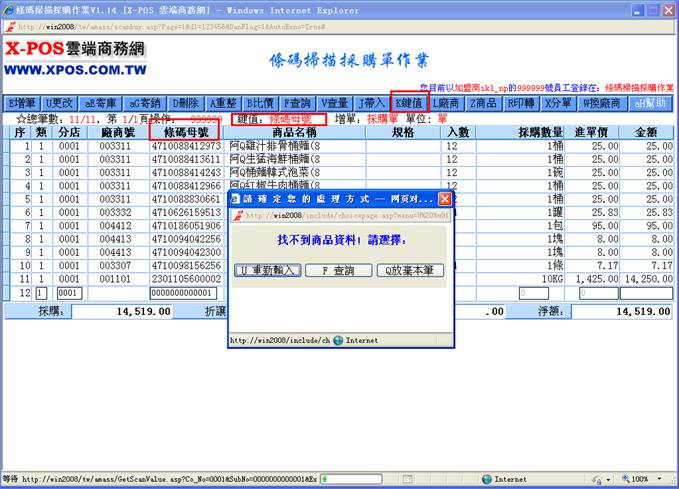Select the D刪除 delete button
This screenshot has height=489, width=679.
click(185, 103)
